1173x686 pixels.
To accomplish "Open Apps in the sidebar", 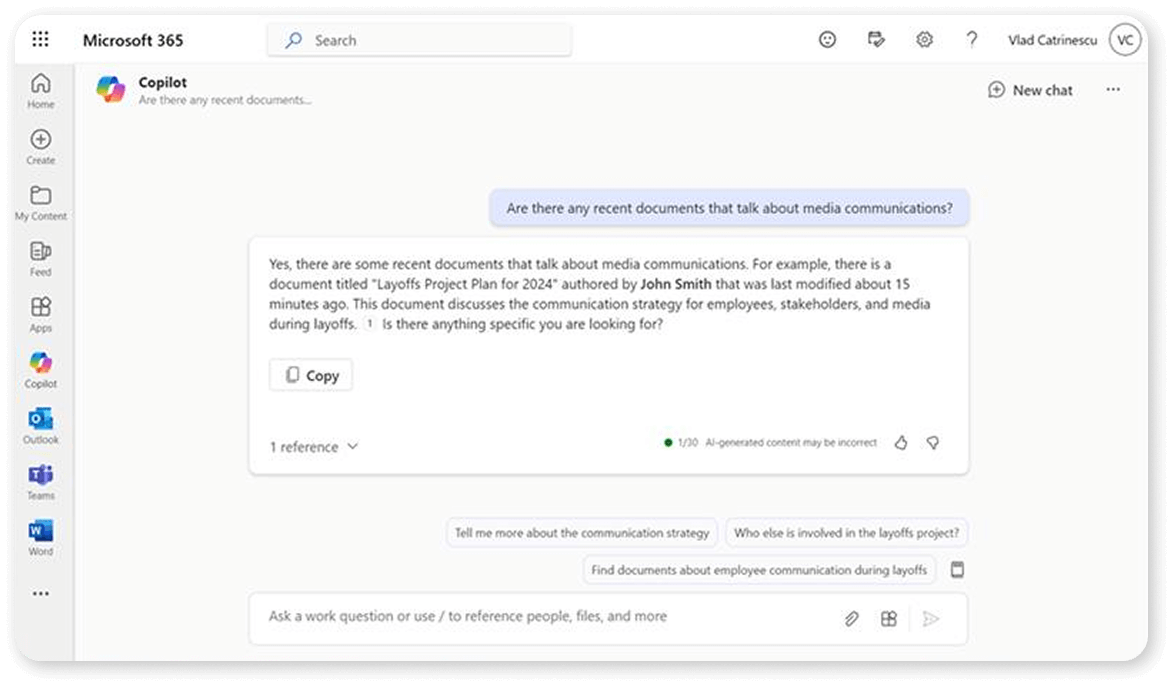I will tap(40, 315).
